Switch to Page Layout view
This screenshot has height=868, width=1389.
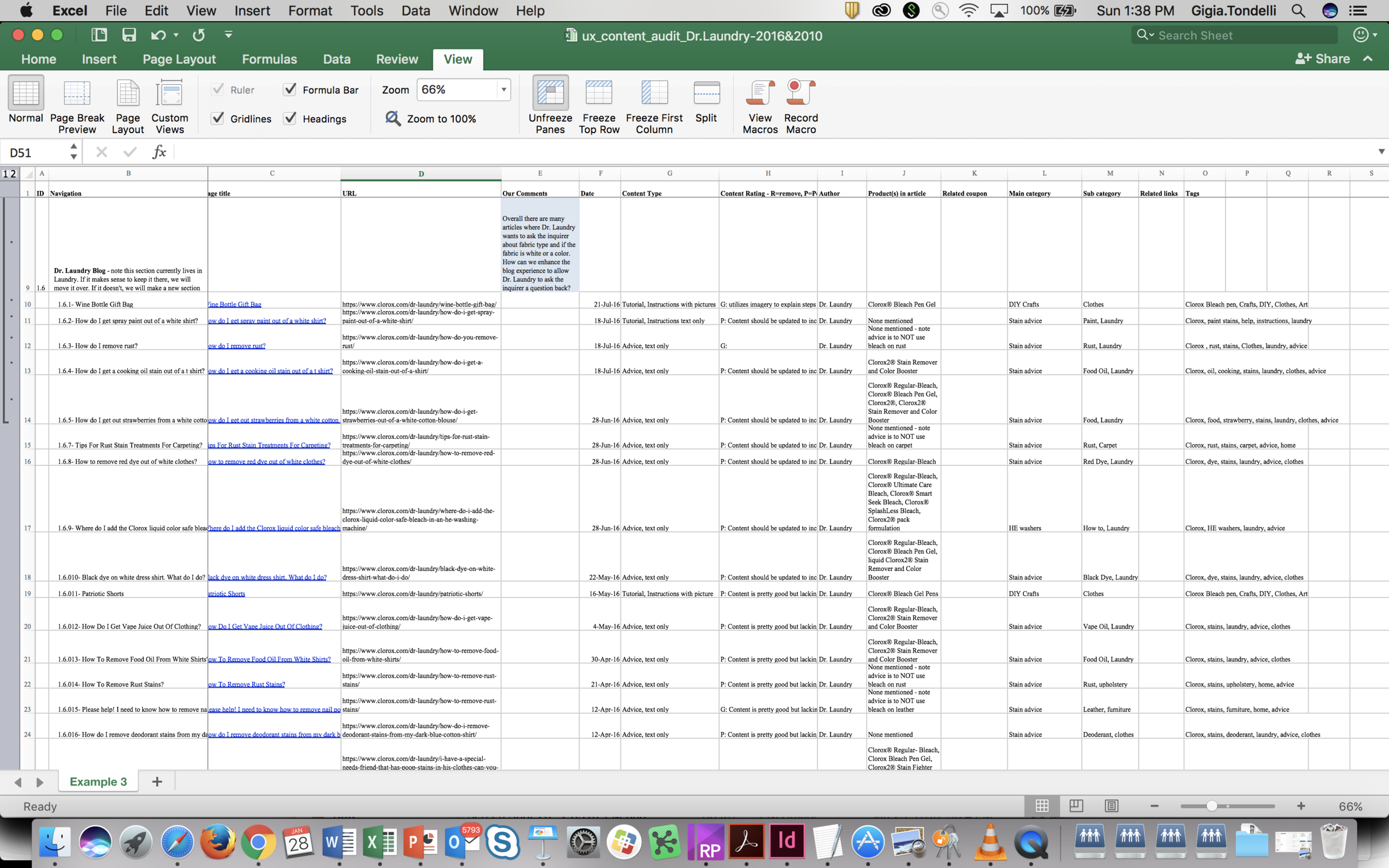[127, 107]
